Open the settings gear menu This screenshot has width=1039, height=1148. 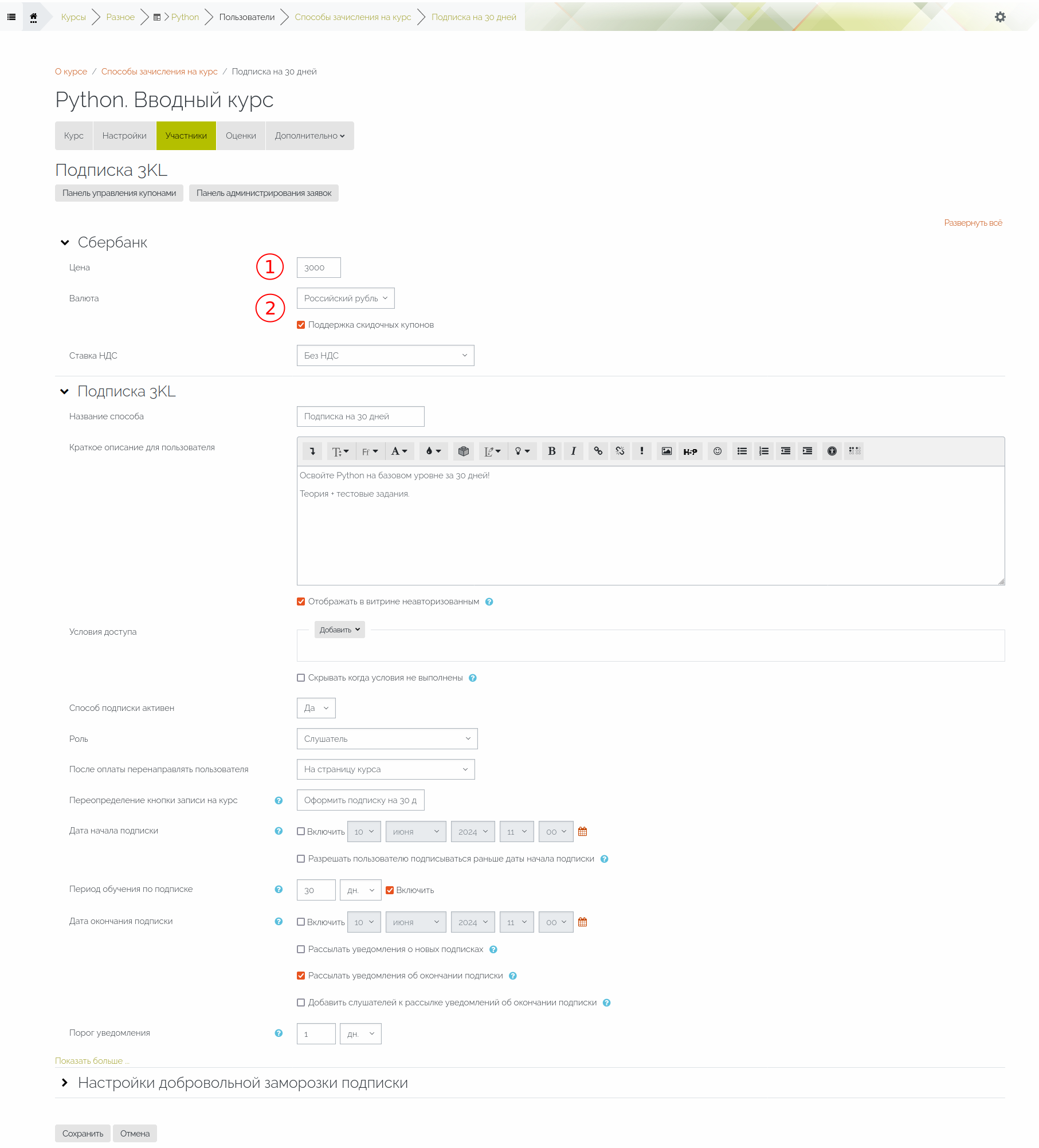pos(1000,17)
